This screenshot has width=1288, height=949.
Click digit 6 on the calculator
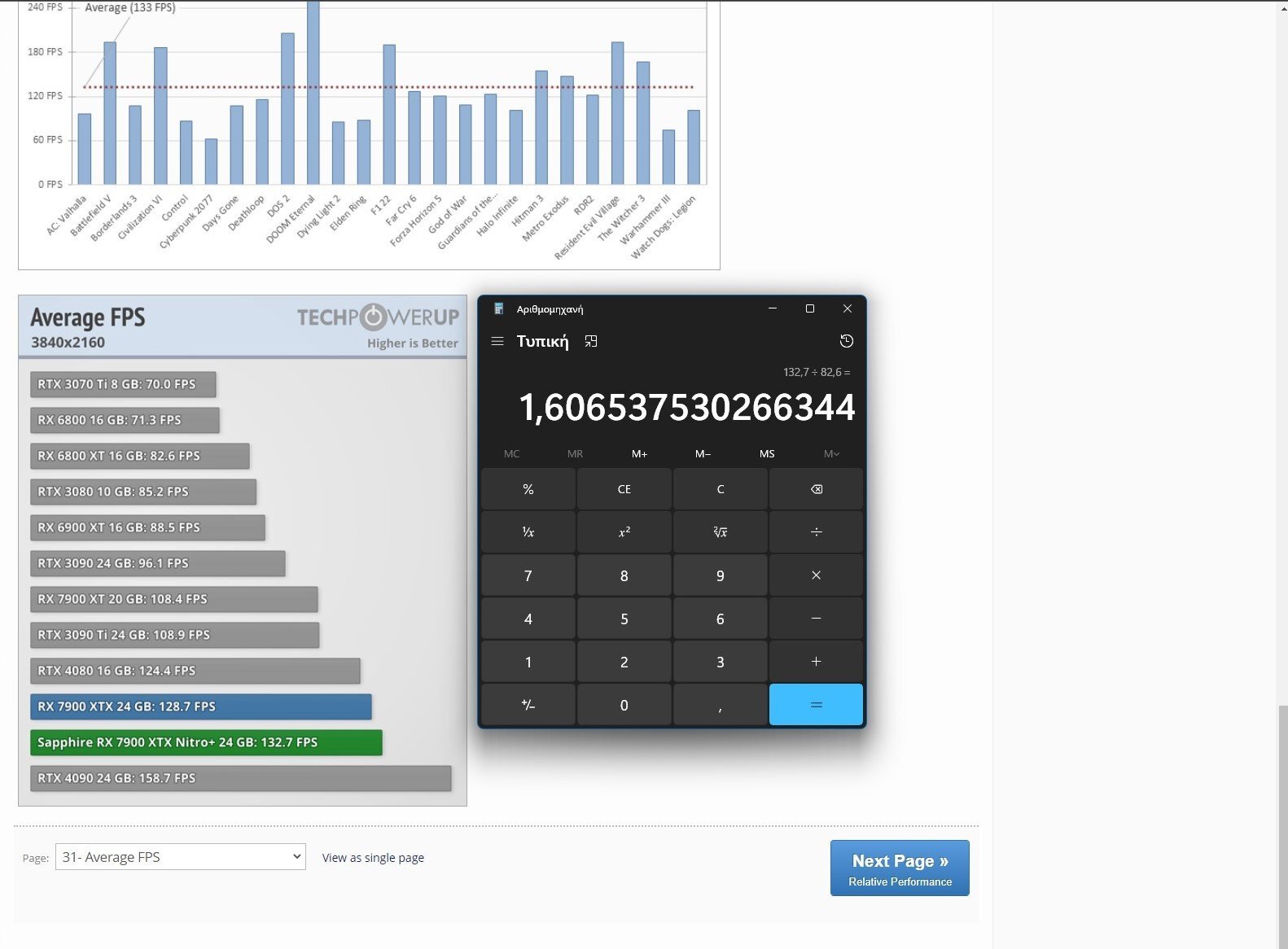[721, 619]
